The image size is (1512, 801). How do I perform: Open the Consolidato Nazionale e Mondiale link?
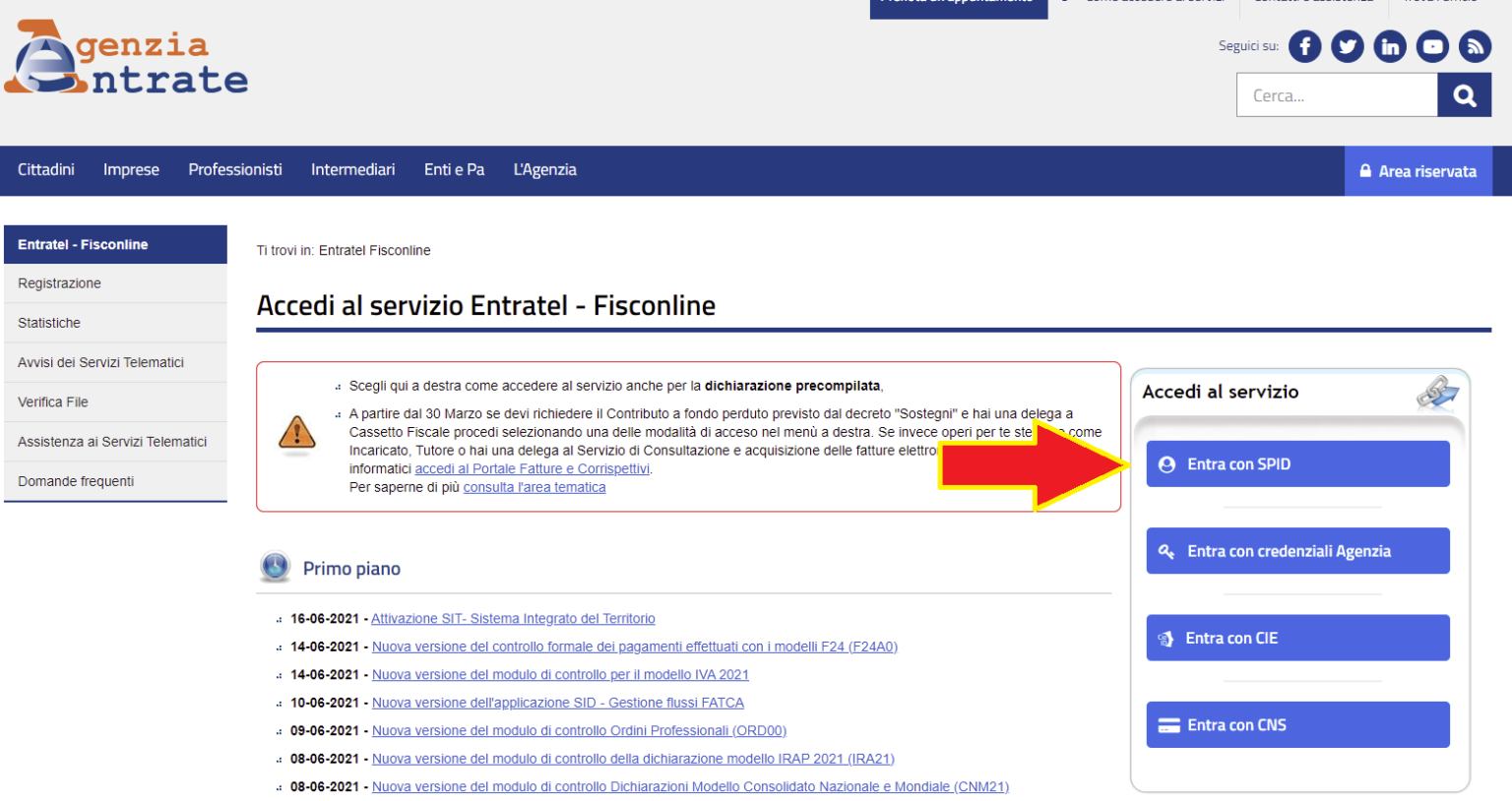click(x=690, y=787)
